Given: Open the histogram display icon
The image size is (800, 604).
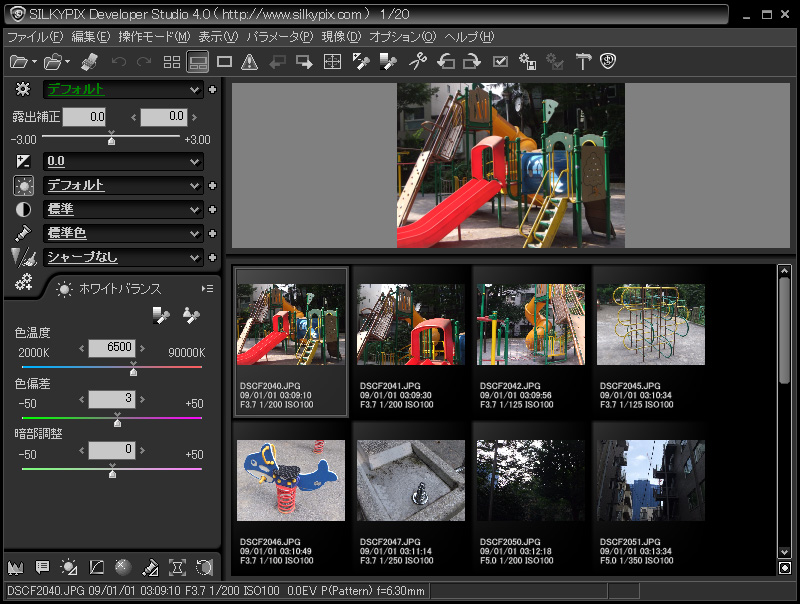Looking at the screenshot, I should (15, 567).
